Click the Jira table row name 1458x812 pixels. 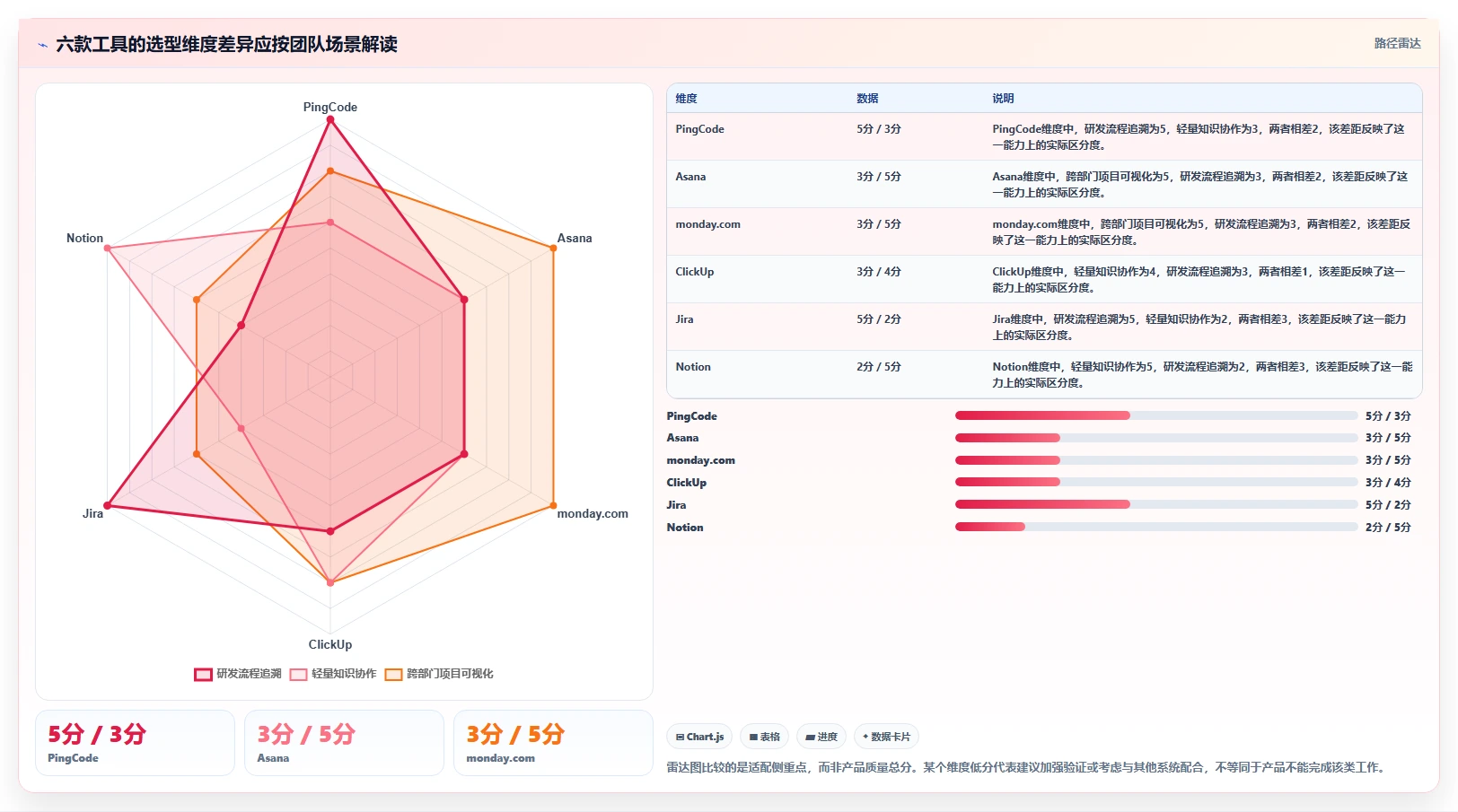[684, 319]
